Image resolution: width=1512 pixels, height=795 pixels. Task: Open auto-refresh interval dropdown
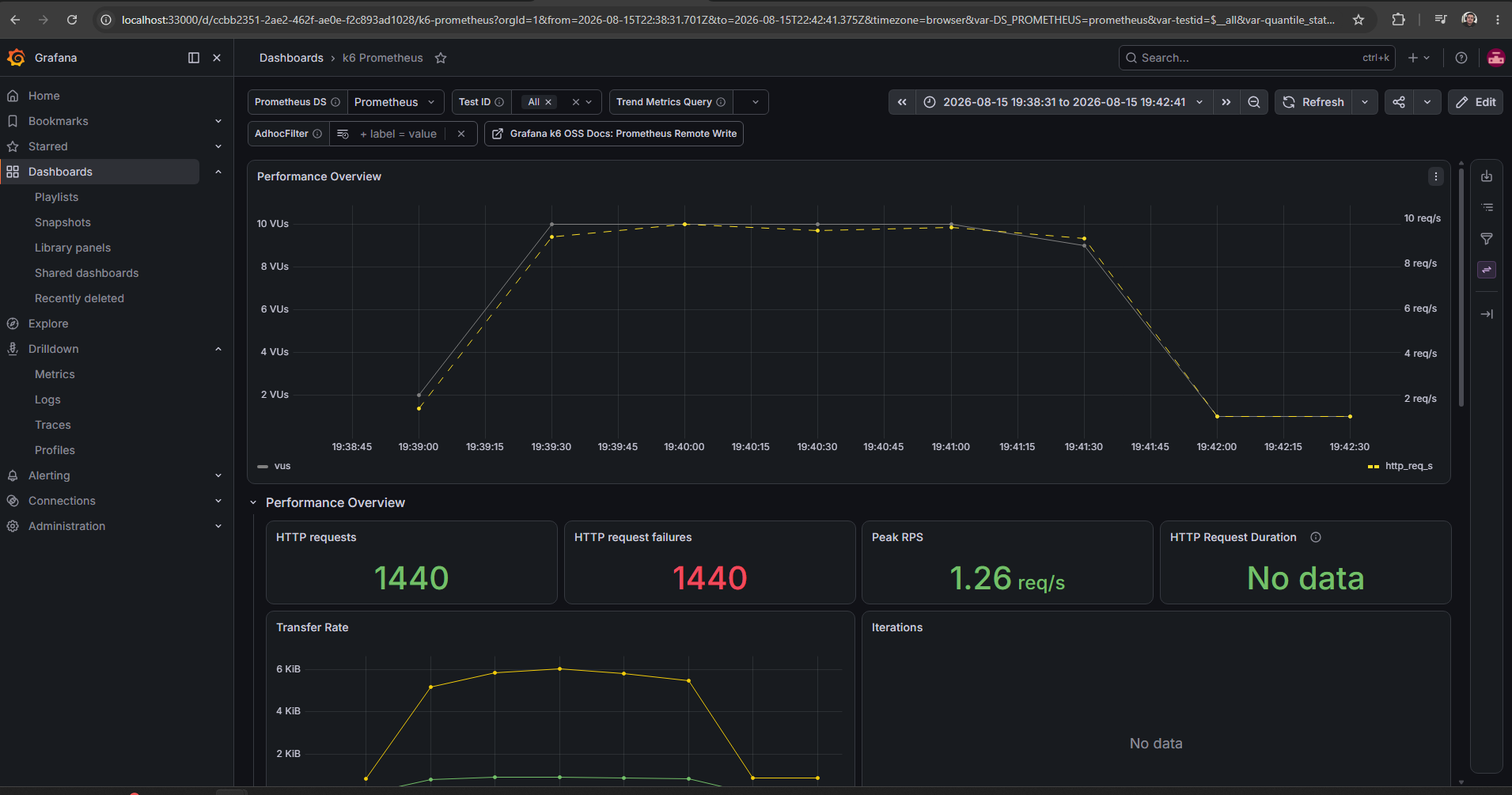[x=1365, y=102]
